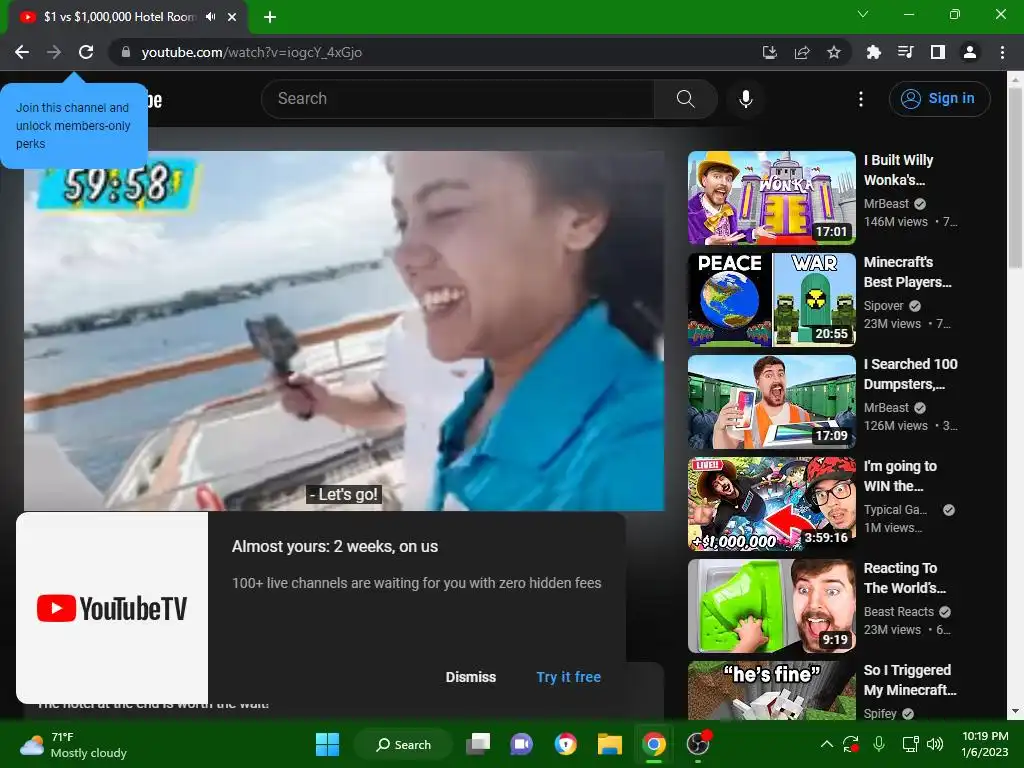Click the I'm going to WIN the title
This screenshot has width=1024, height=768.
pyautogui.click(x=900, y=475)
